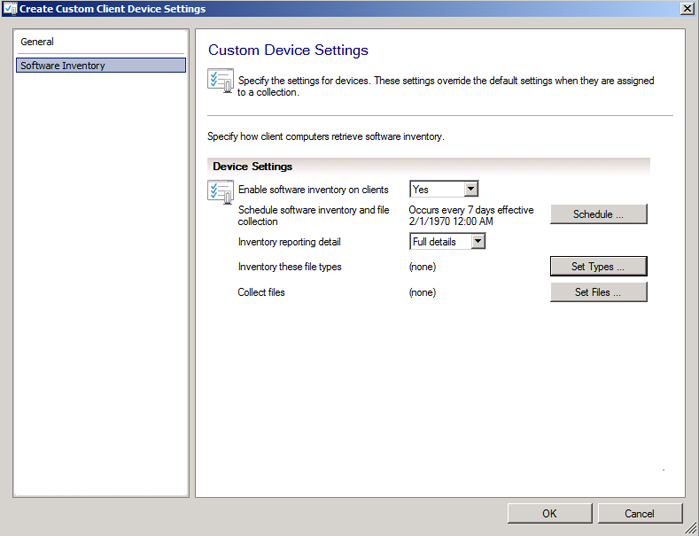Click the 'Enable software inventory on clients' label
The image size is (699, 536).
[312, 190]
